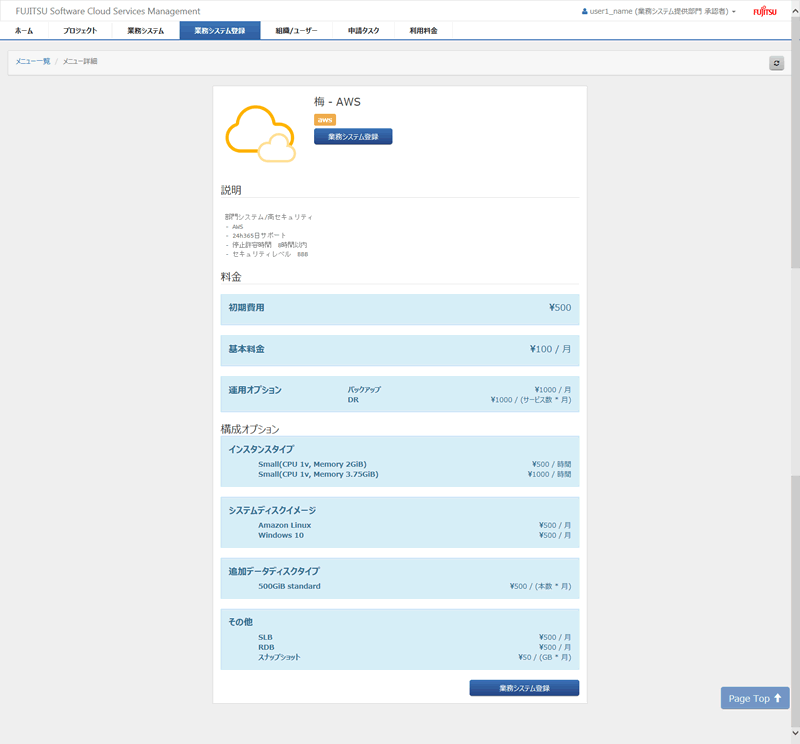Open the 組織/ユーザー tab
The image size is (800, 744).
296,31
